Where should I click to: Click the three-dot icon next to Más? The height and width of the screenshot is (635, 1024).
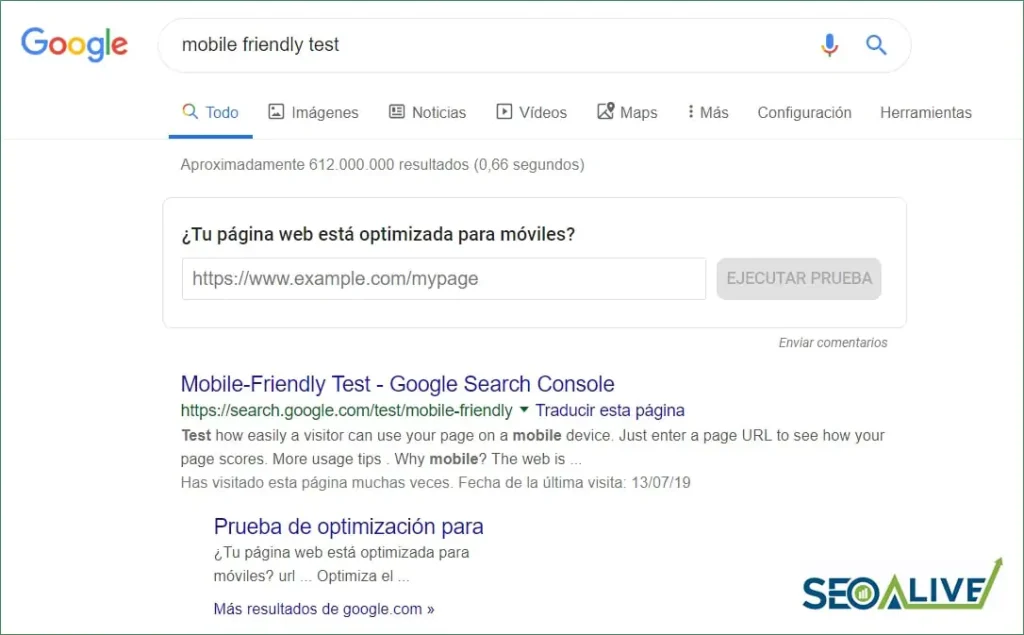[690, 112]
